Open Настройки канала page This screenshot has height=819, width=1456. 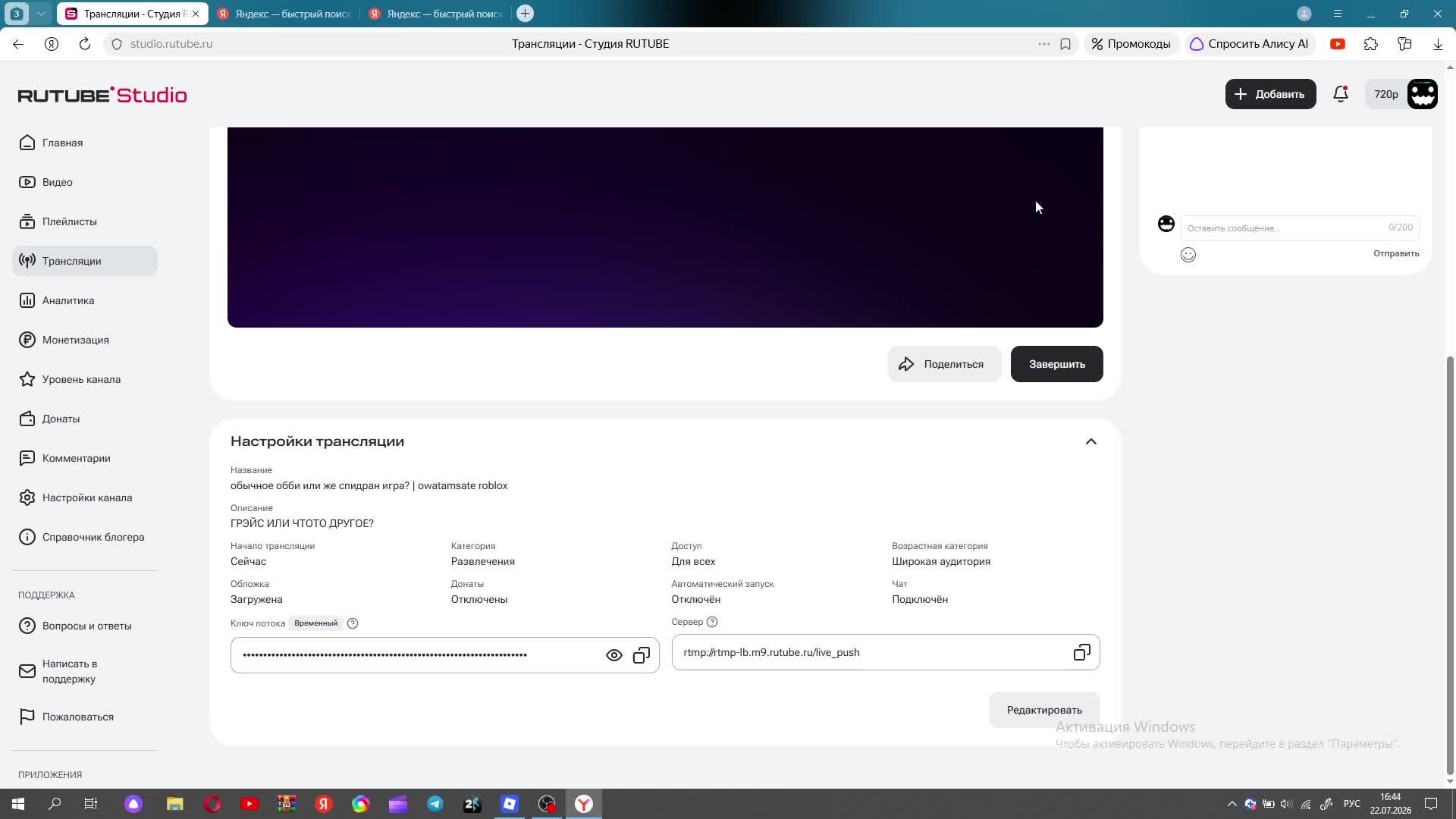tap(85, 497)
